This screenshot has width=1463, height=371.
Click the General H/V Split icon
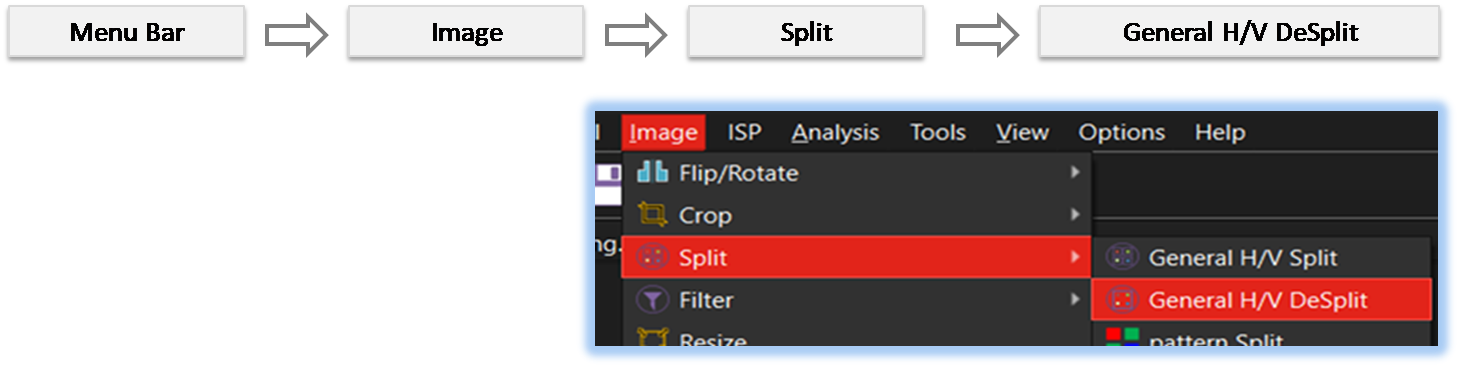coord(1122,258)
